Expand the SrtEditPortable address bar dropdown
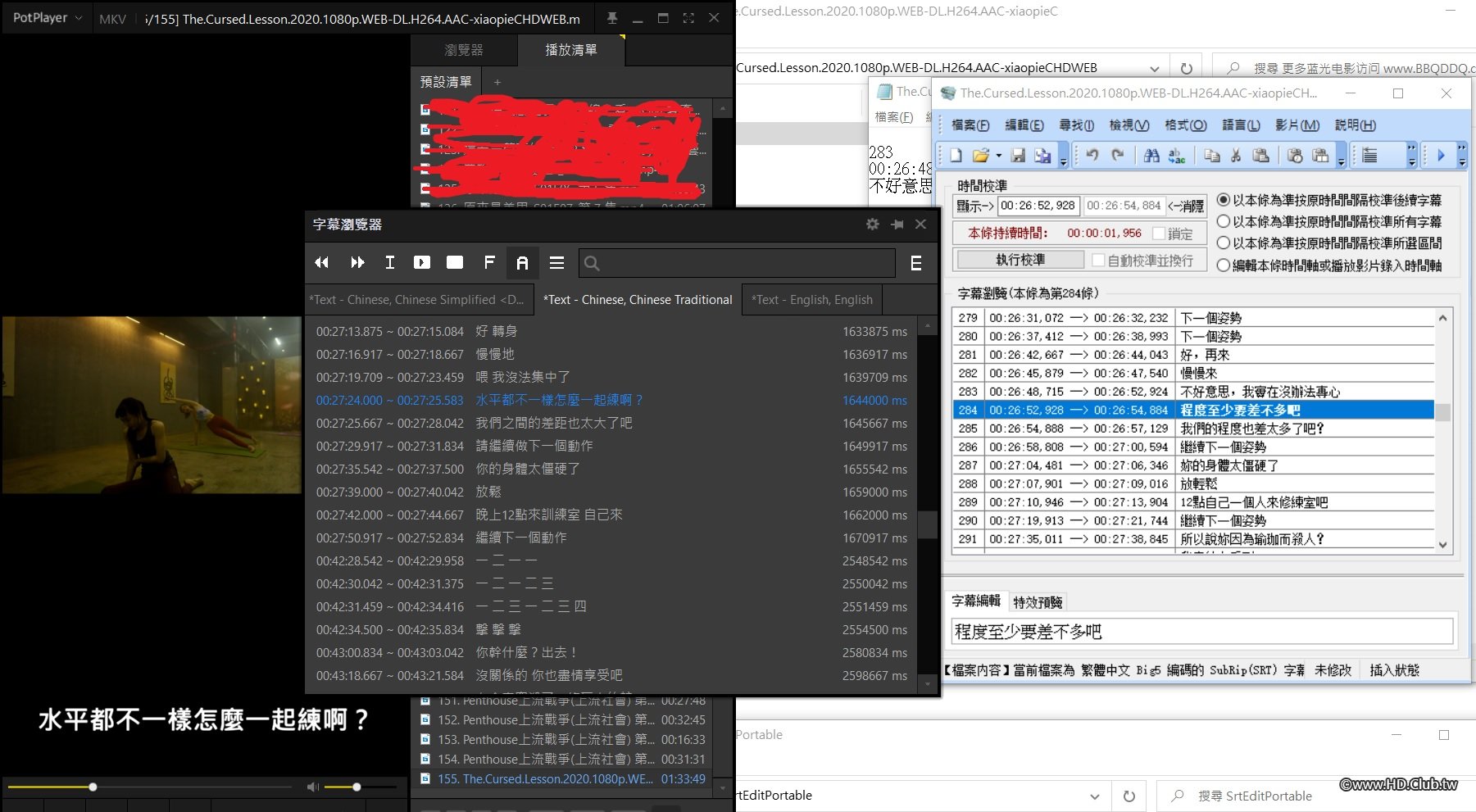The width and height of the screenshot is (1476, 812). [x=1095, y=796]
